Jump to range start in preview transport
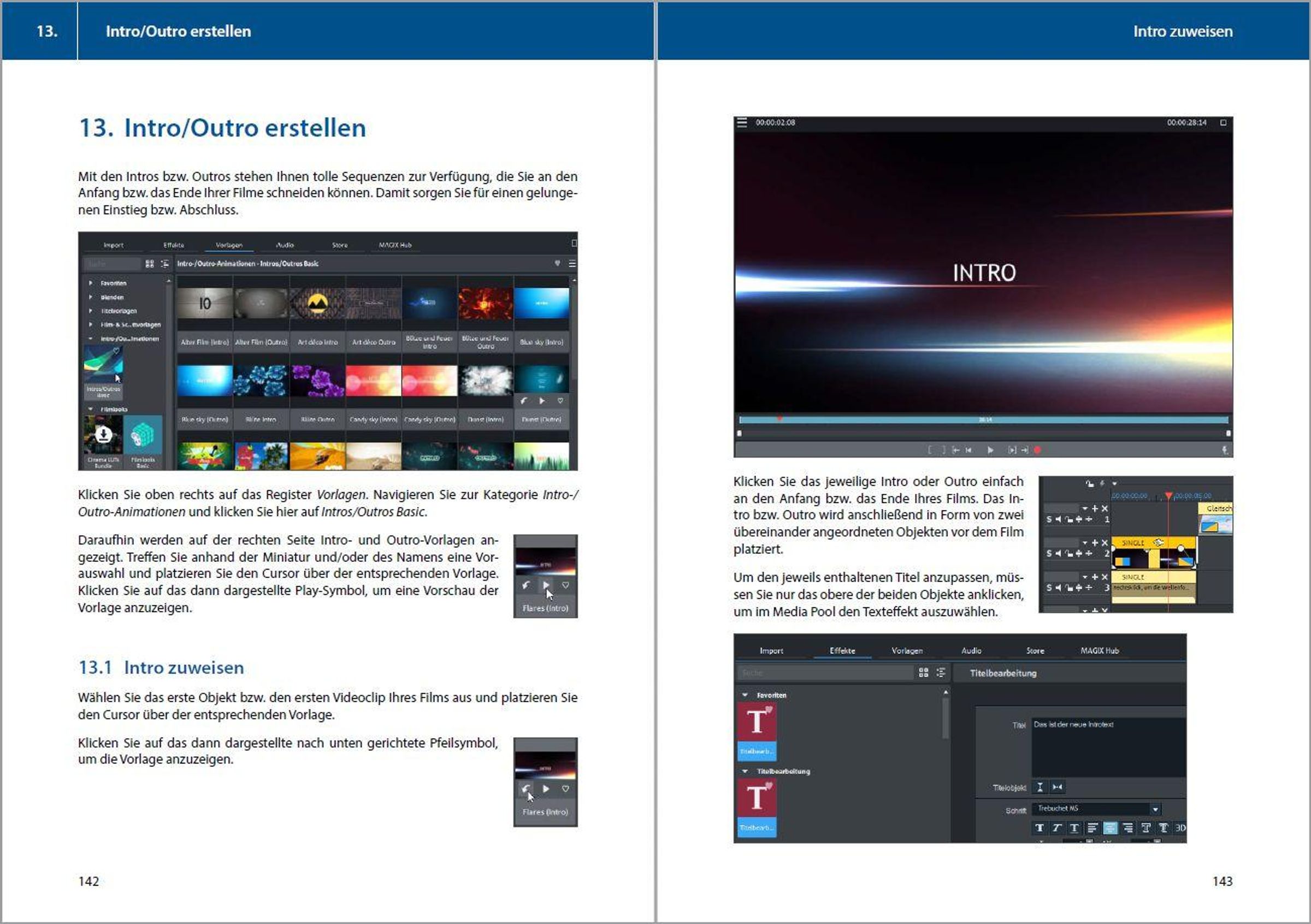The height and width of the screenshot is (924, 1311). 955,451
